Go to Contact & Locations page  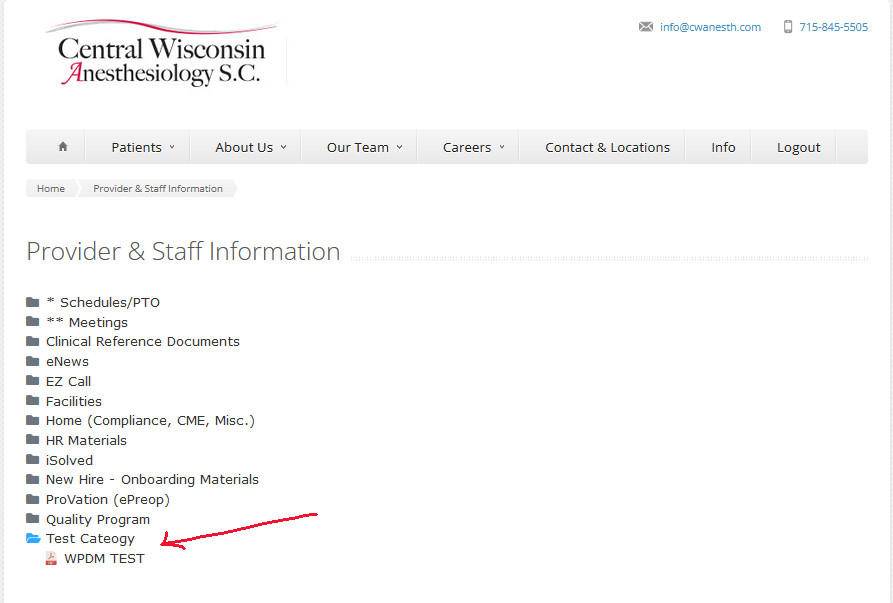[x=608, y=147]
